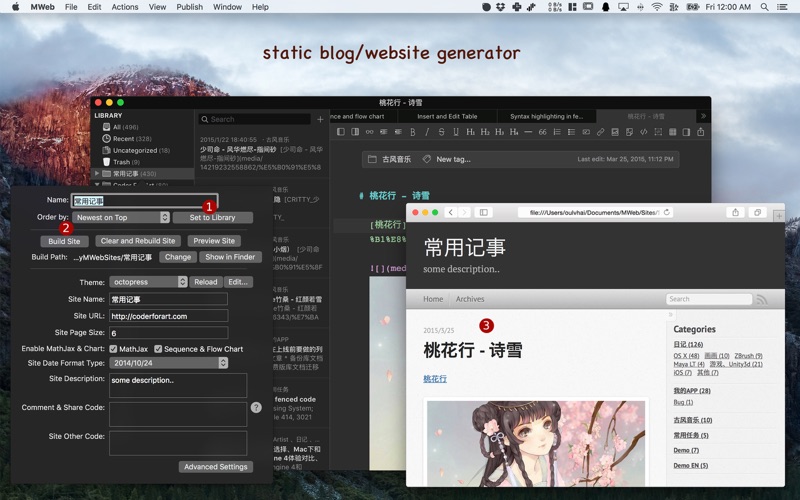The width and height of the screenshot is (800, 500).
Task: Click the Bold formatting icon in editor toolbar
Action: tap(412, 132)
